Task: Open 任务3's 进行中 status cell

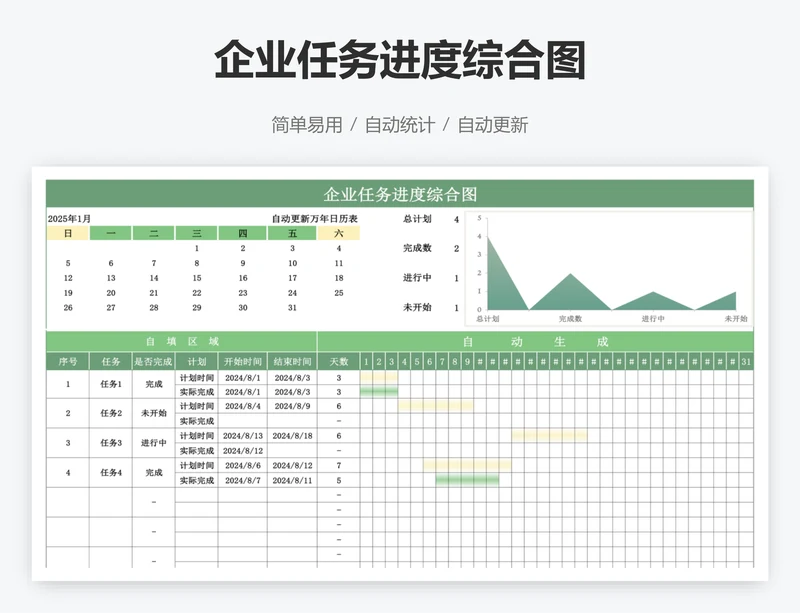Action: tap(153, 443)
